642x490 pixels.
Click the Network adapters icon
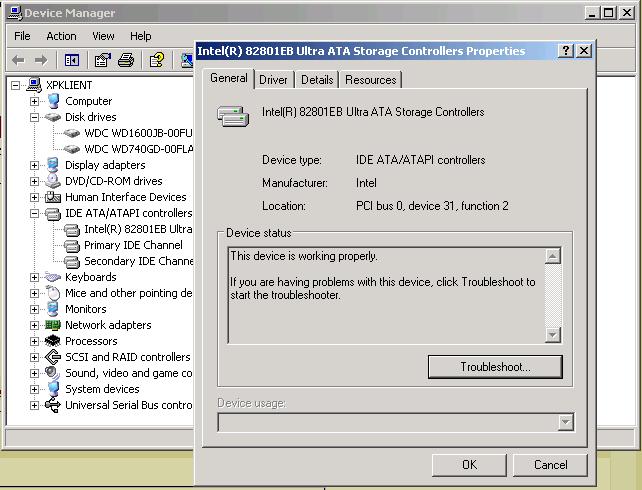tap(53, 325)
